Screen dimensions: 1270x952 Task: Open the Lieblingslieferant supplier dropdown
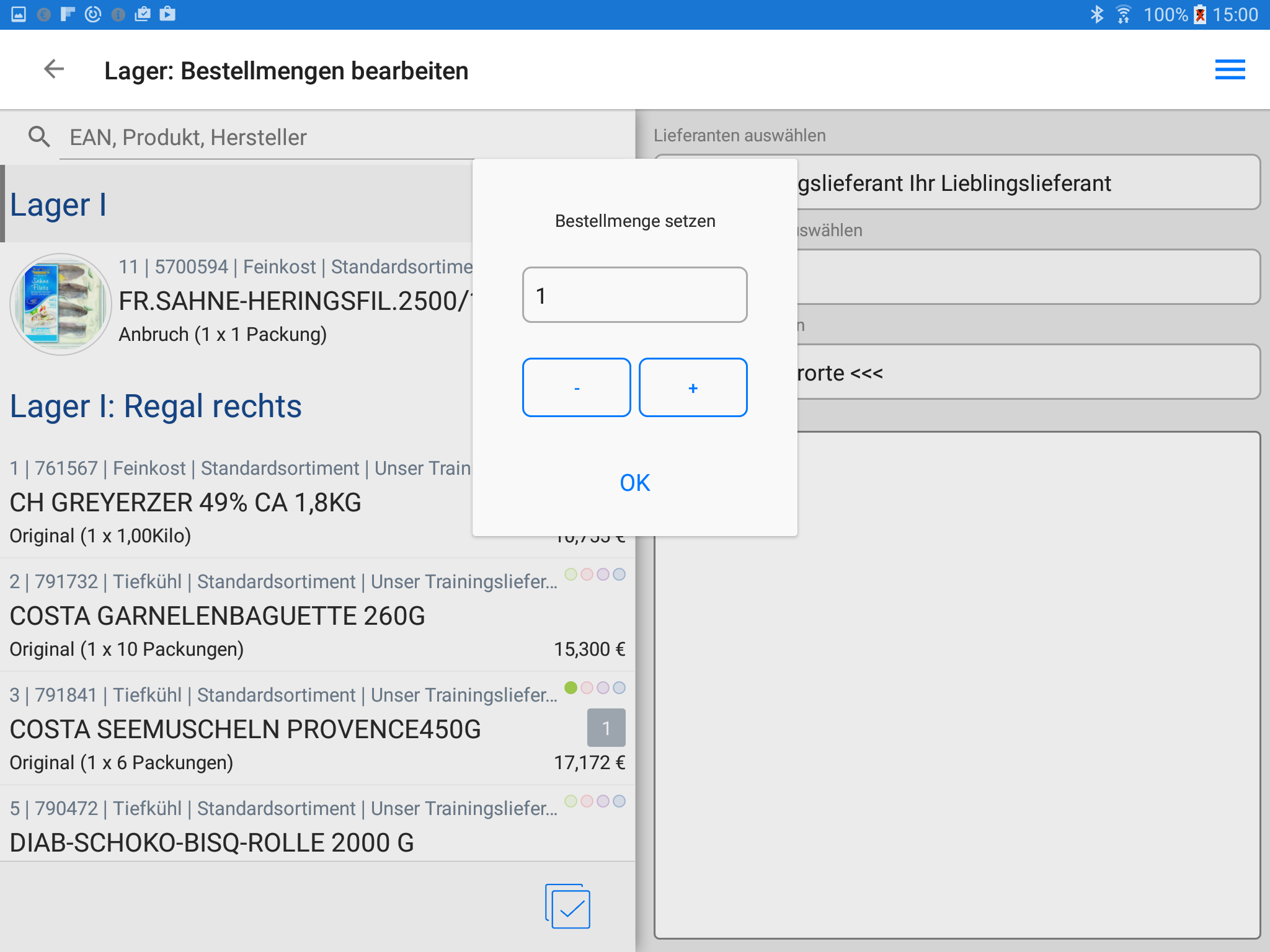tap(1028, 183)
